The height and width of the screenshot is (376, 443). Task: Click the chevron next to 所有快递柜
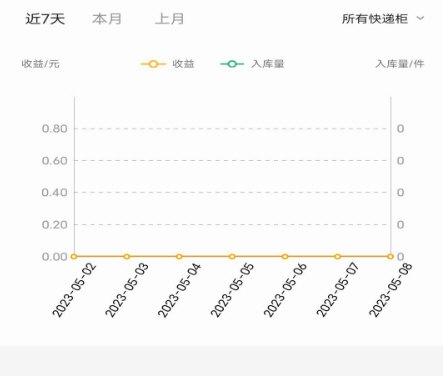coord(421,18)
